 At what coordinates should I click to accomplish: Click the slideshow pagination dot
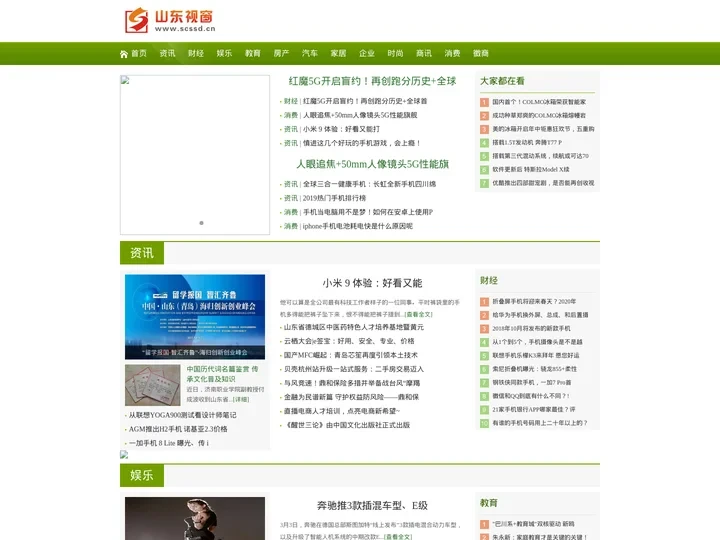click(x=201, y=223)
